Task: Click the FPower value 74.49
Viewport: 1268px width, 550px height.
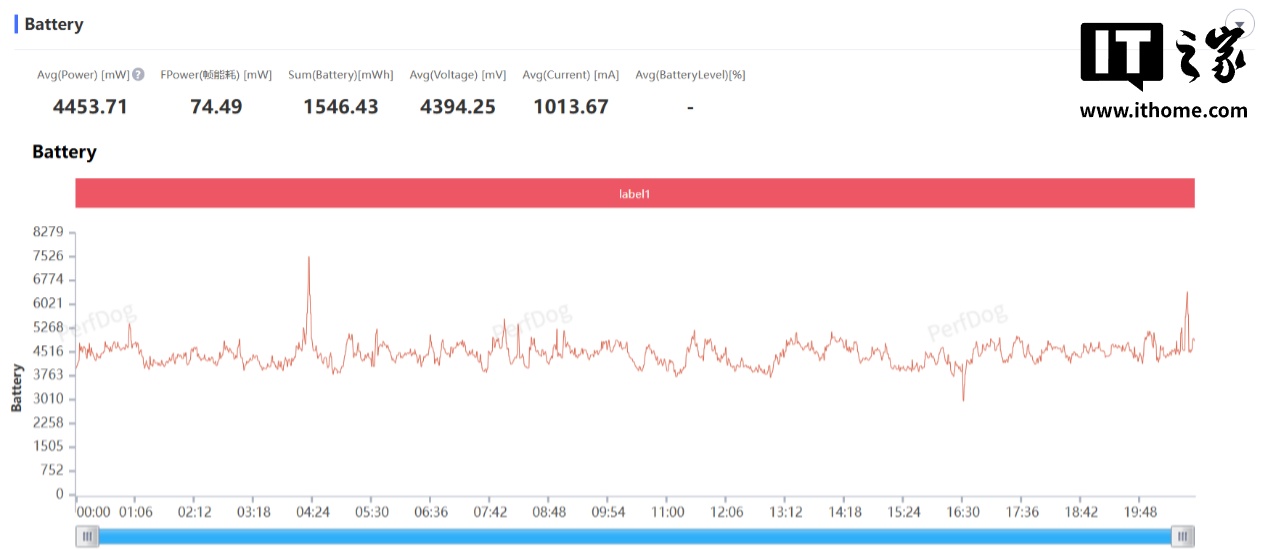Action: pos(216,106)
